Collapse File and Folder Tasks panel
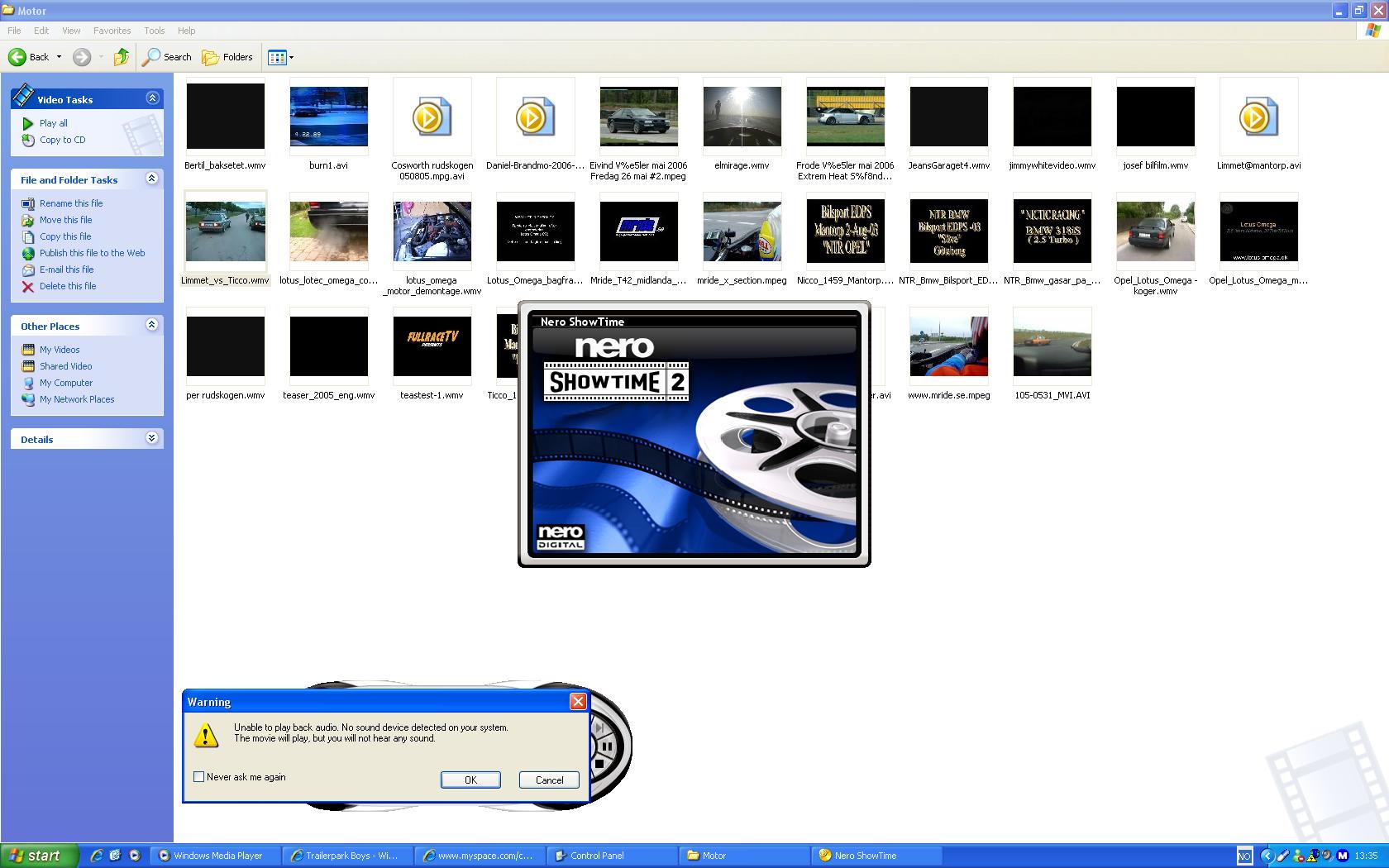The image size is (1389, 868). (151, 179)
